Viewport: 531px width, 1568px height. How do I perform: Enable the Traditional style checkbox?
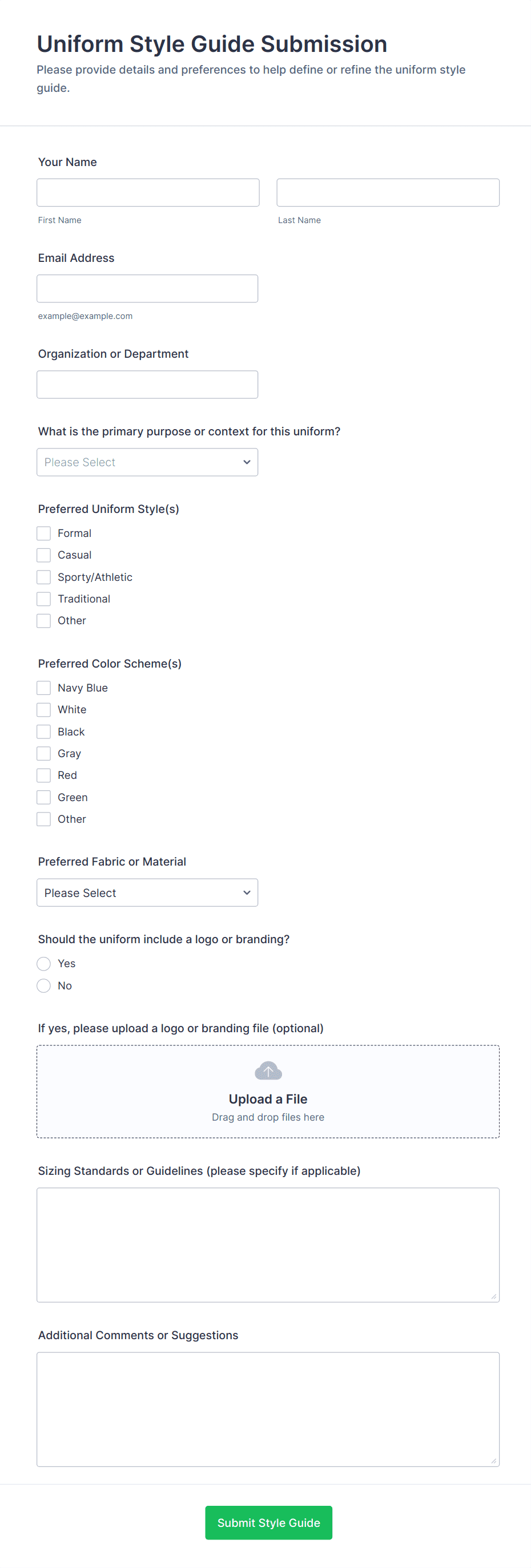point(44,599)
